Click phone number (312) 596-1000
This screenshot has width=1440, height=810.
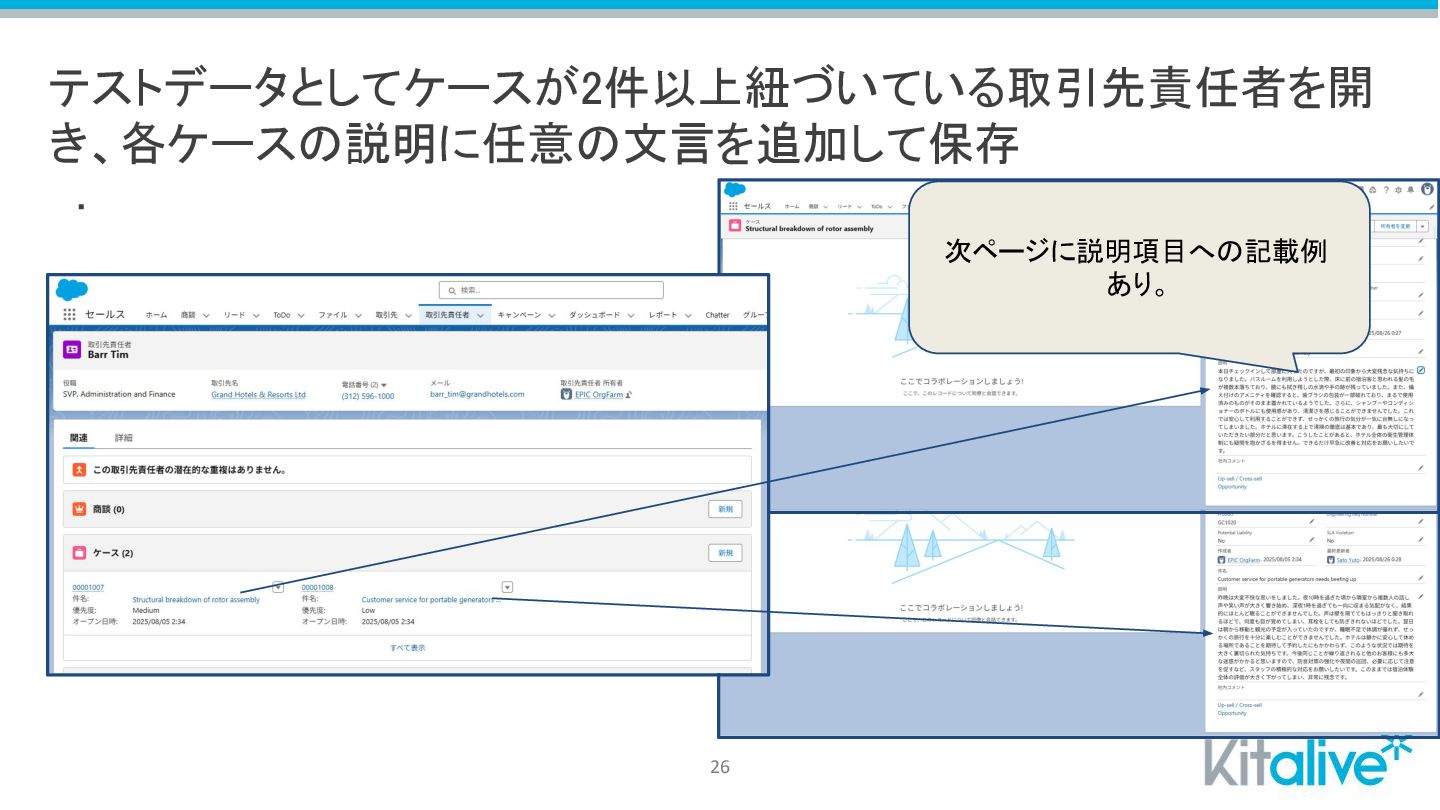[x=368, y=396]
